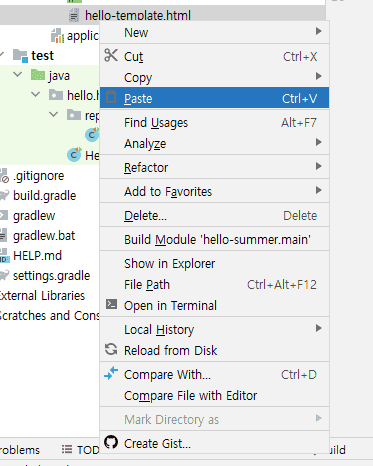
Task: Select the hello-template.html file icon
Action: pyautogui.click(x=74, y=15)
